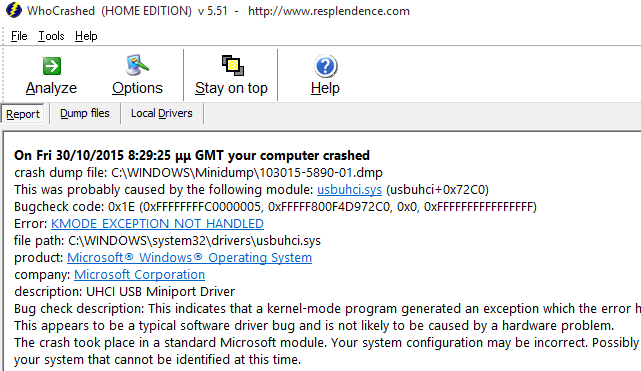Click the Stay on top label

click(231, 88)
